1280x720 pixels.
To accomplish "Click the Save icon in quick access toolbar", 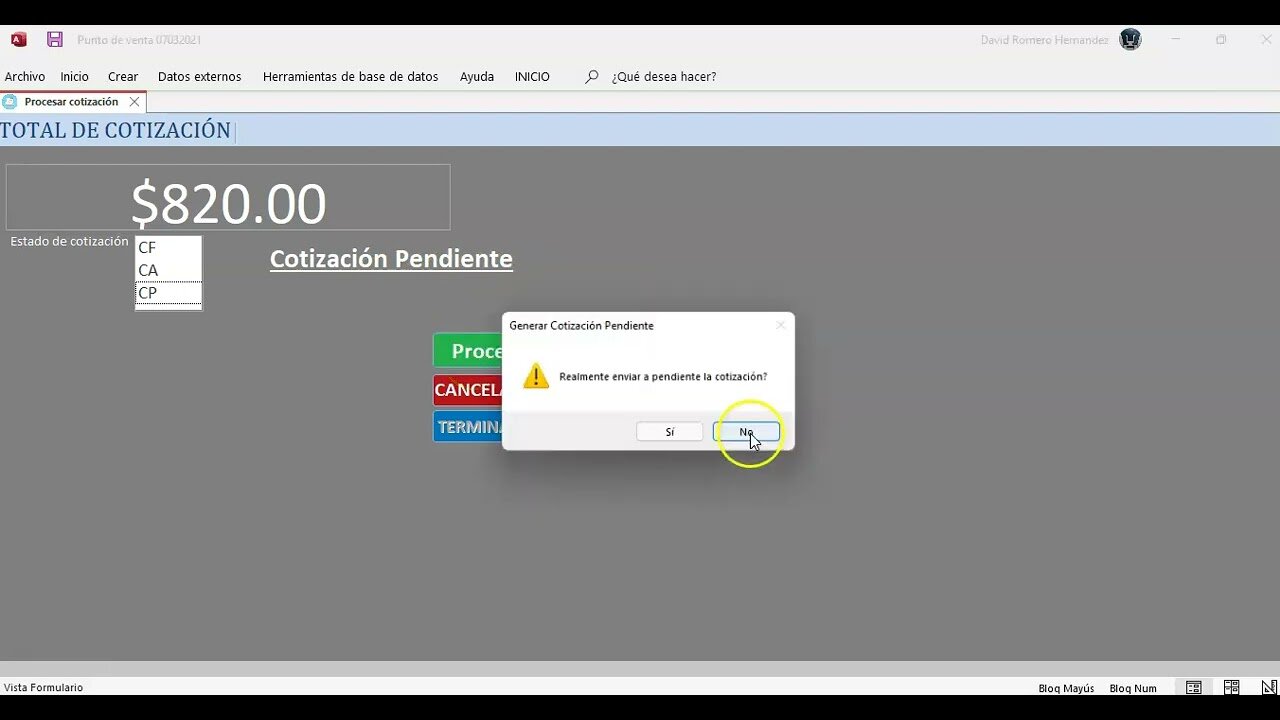I will coord(55,40).
